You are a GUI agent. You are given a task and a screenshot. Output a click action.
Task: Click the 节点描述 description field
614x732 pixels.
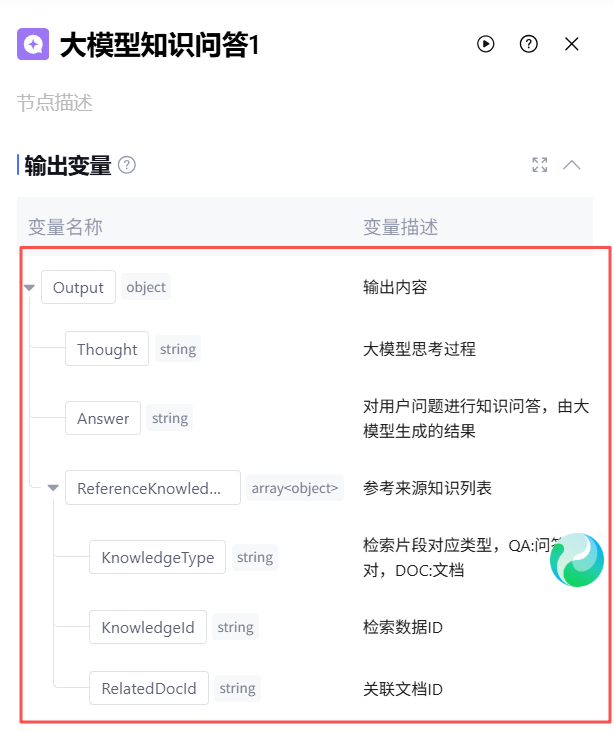pos(55,103)
